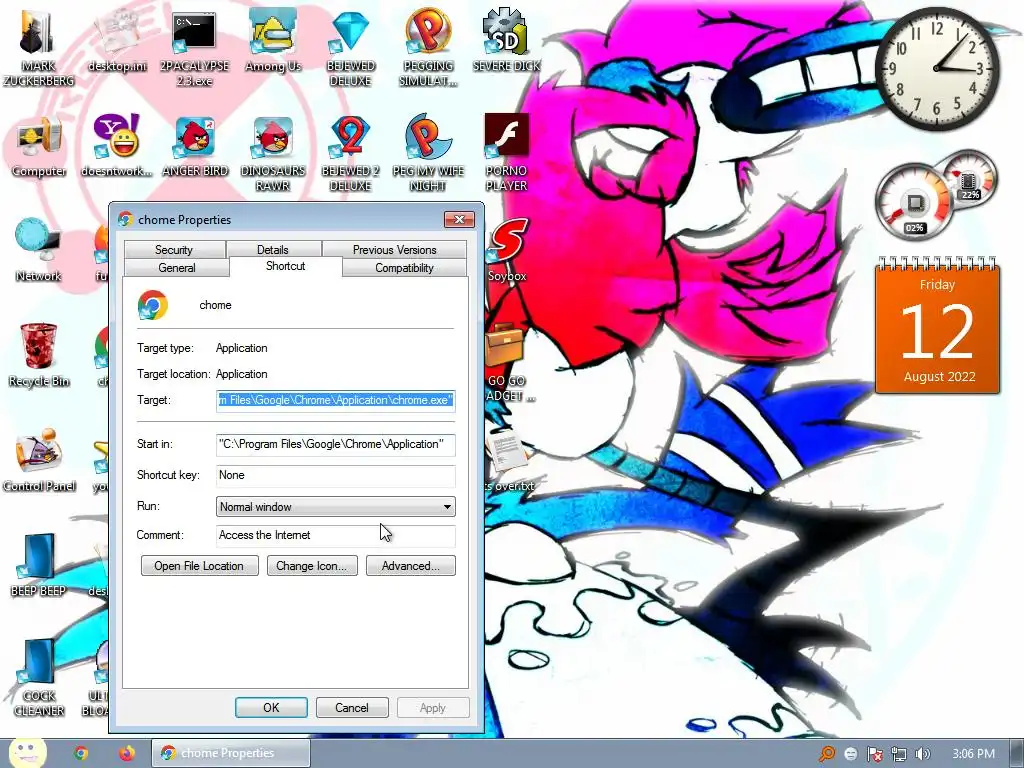Click the Open File Location button
This screenshot has height=768, width=1024.
199,566
